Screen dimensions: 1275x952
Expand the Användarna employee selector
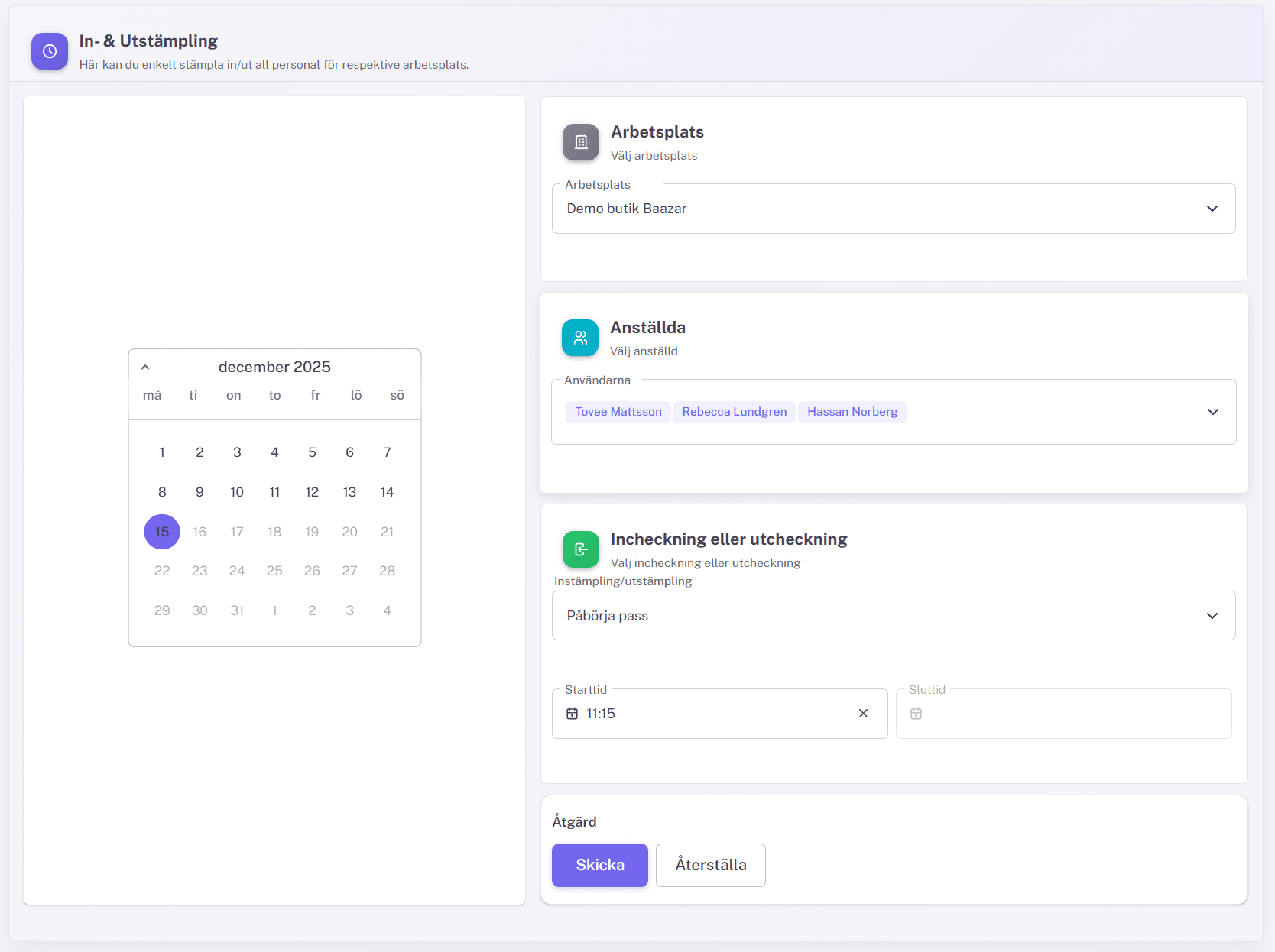point(1212,412)
